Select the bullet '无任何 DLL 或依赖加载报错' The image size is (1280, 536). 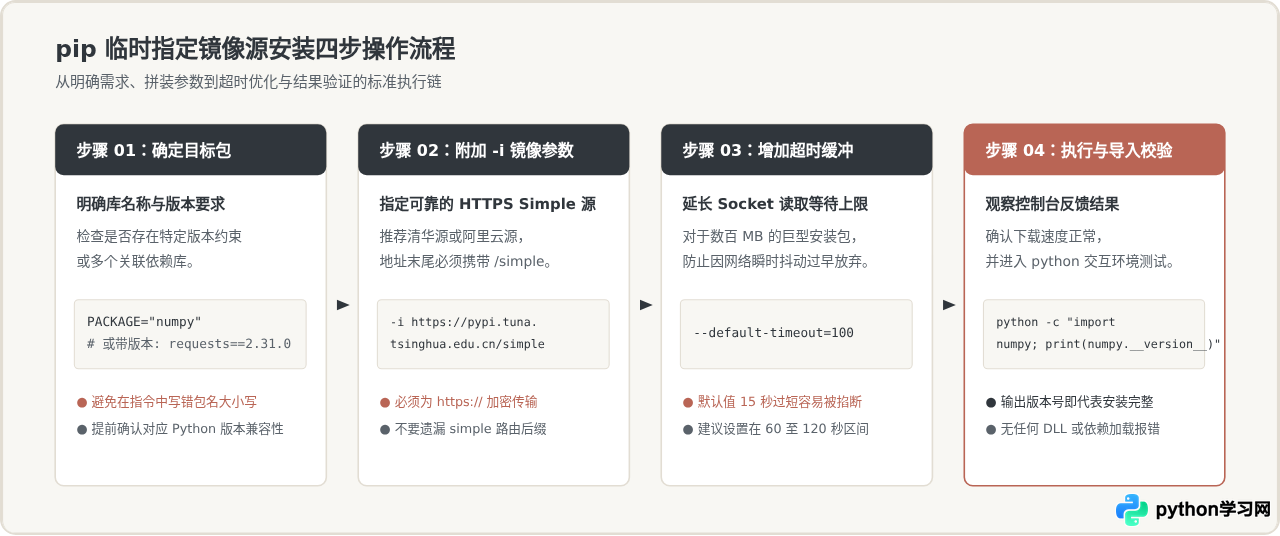coord(1073,429)
